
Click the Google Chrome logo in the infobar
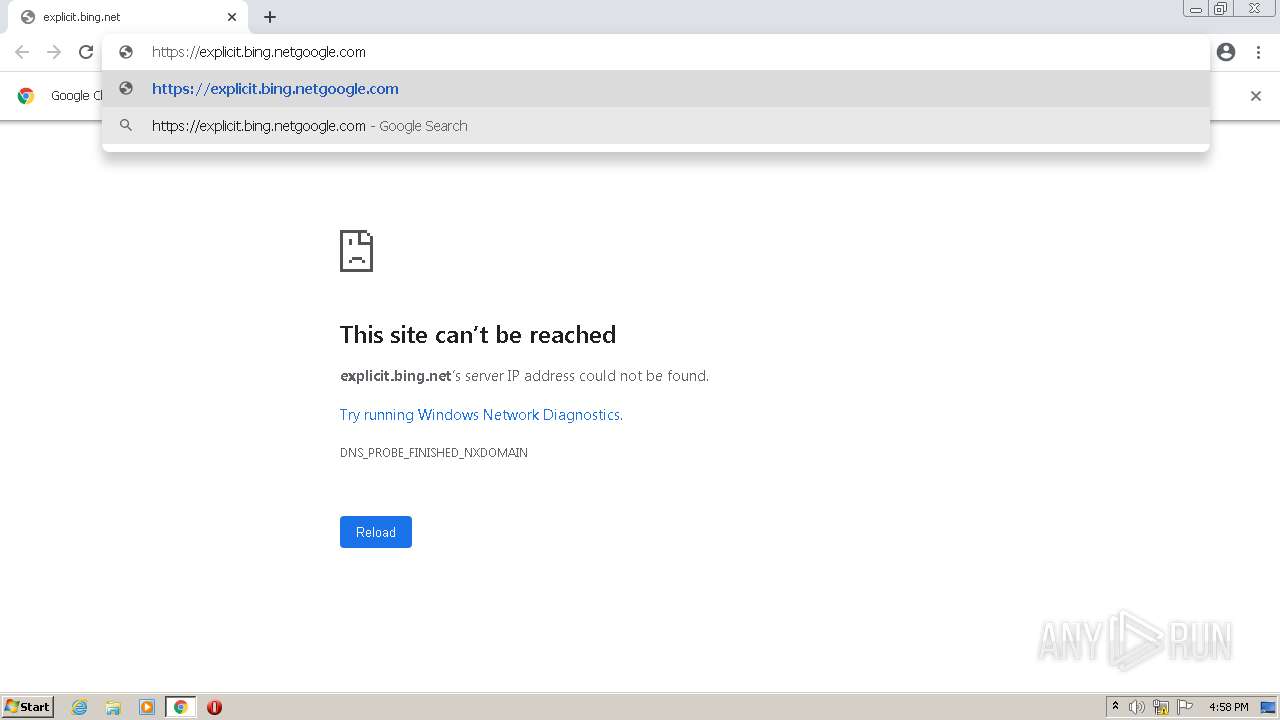[x=26, y=96]
